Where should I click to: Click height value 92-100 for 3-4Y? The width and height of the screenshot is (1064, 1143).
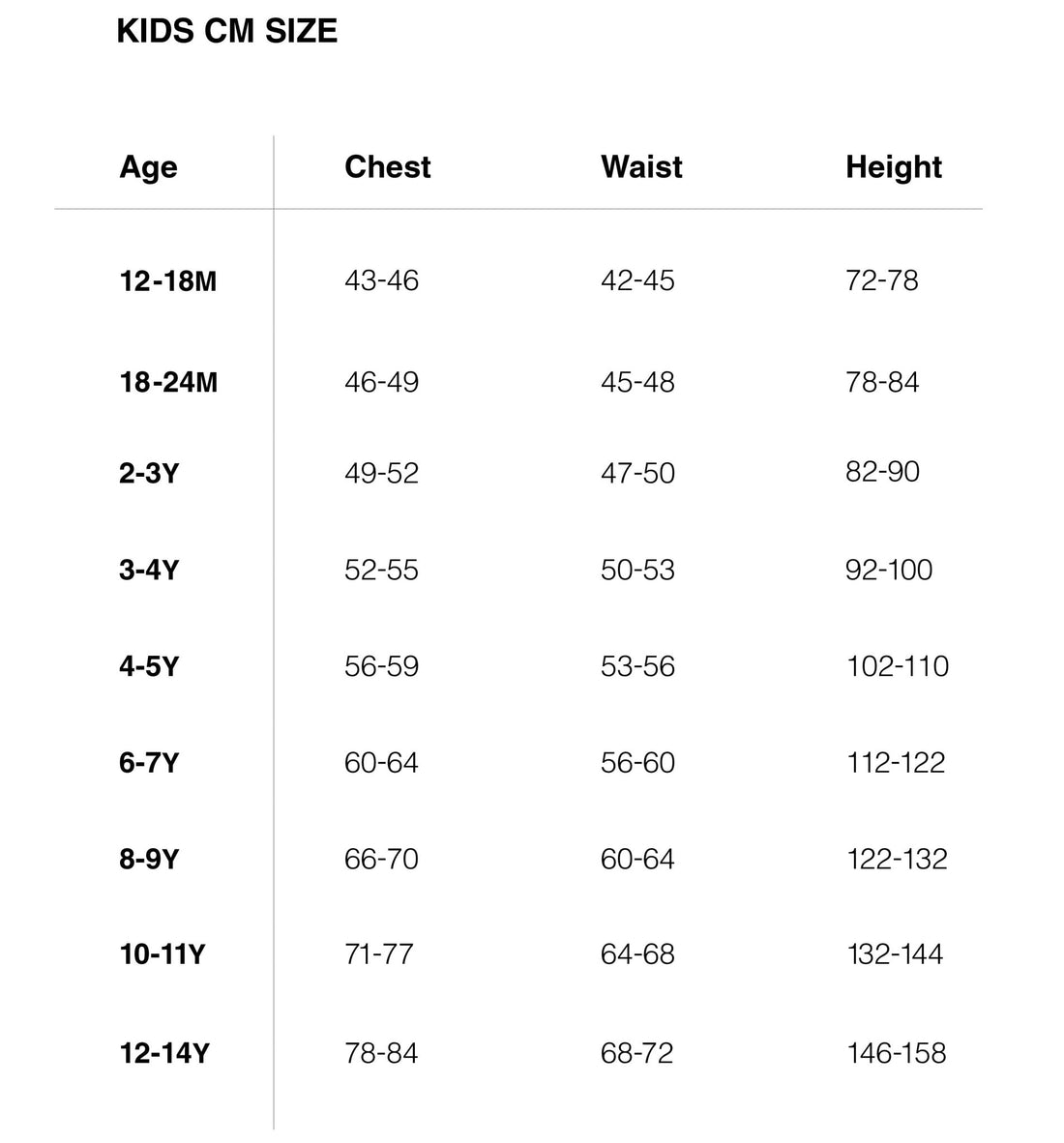pyautogui.click(x=888, y=570)
